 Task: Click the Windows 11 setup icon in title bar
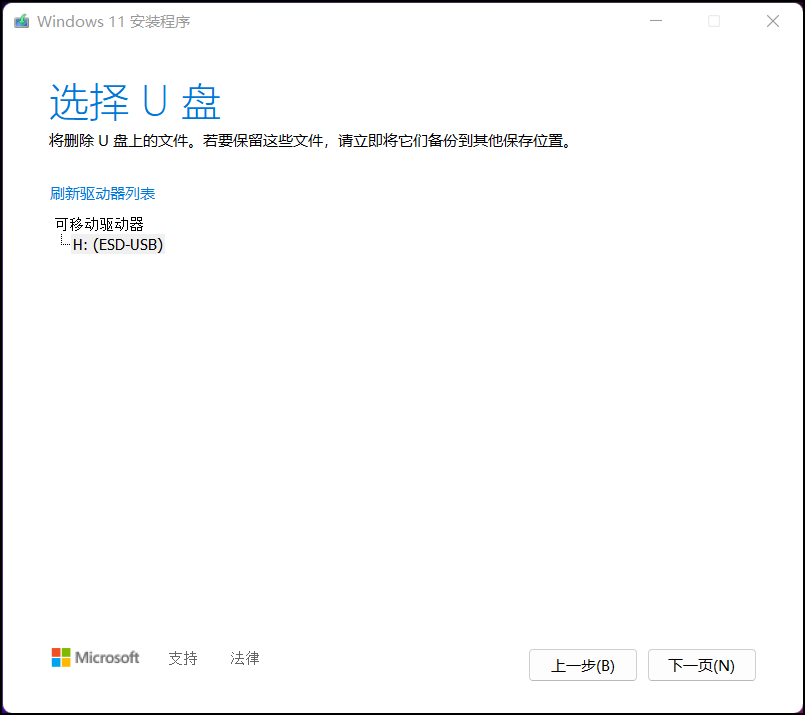click(22, 22)
